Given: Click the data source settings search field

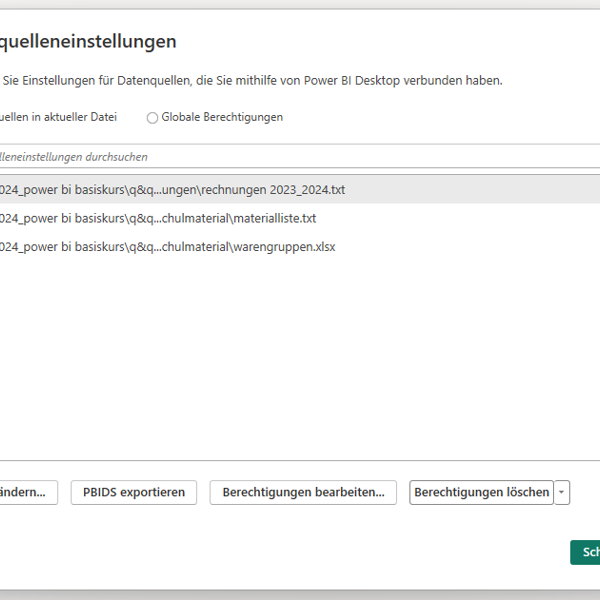Looking at the screenshot, I should (x=300, y=157).
